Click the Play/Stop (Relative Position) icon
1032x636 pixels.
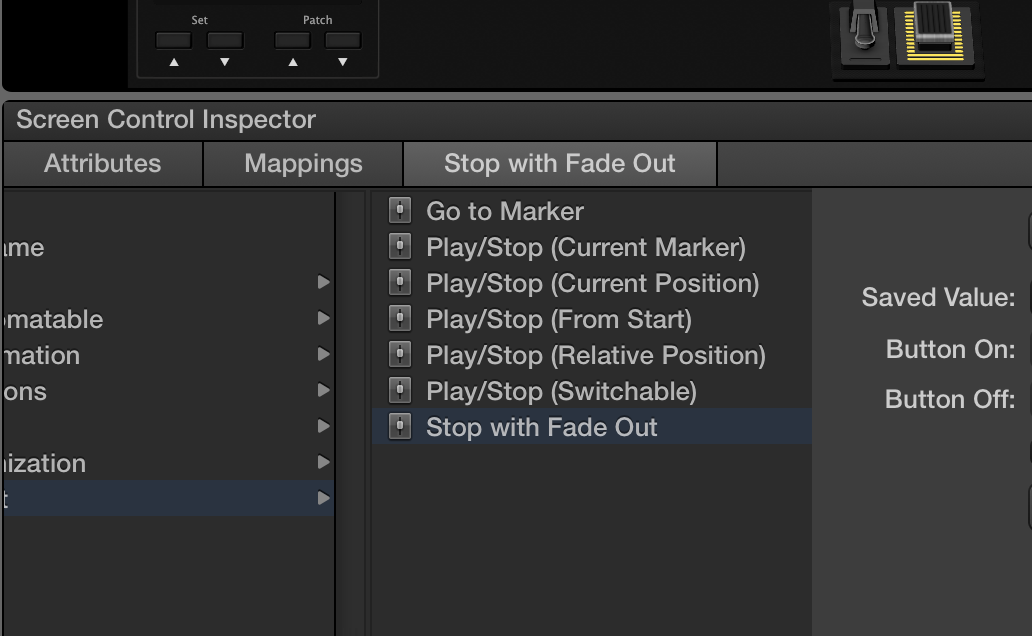400,355
